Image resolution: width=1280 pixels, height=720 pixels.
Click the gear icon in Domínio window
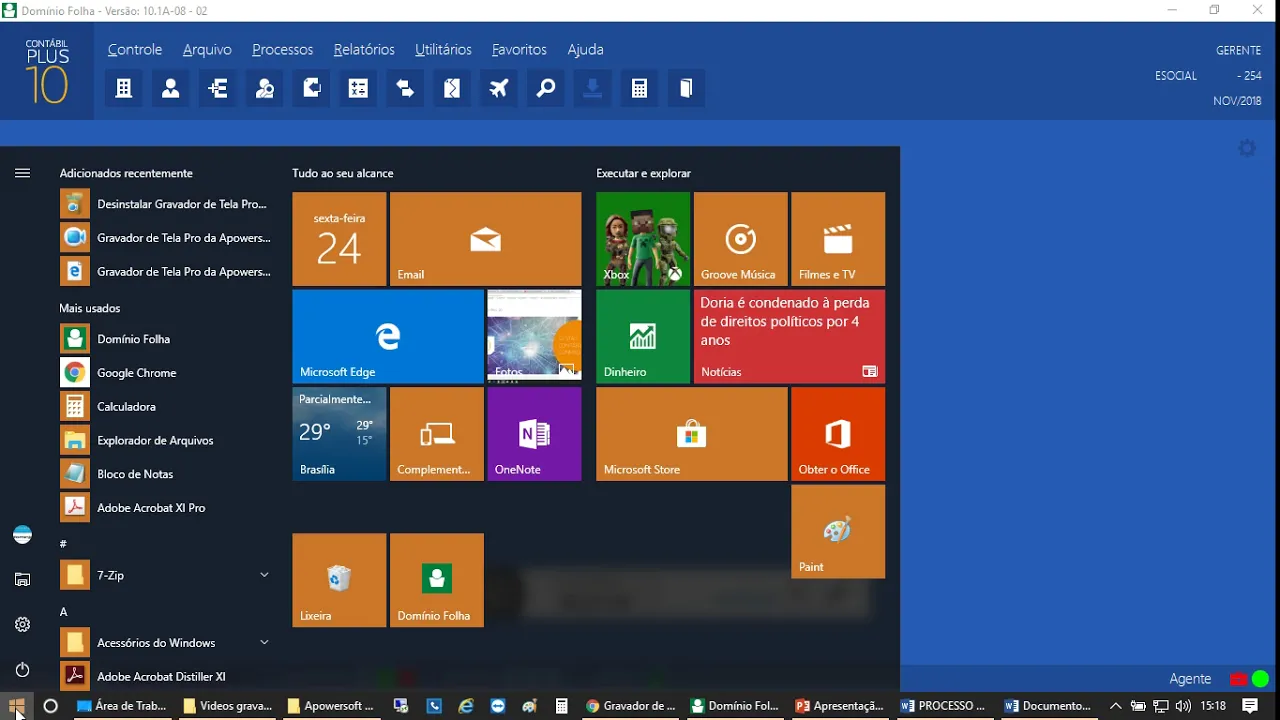click(1247, 148)
